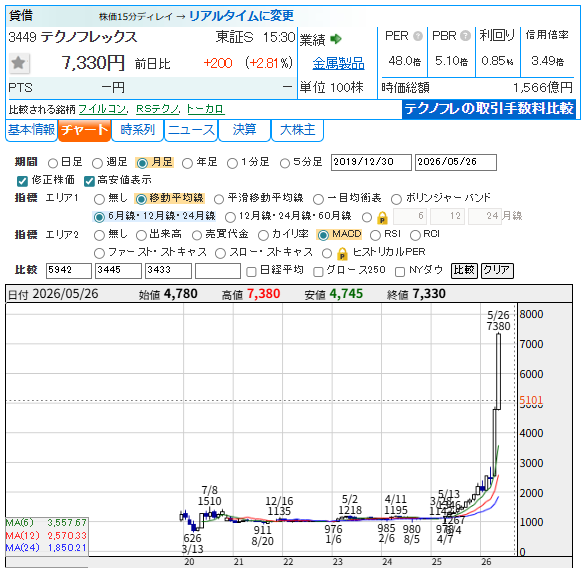
Task: Click comparison code field 3445
Action: [x=118, y=271]
